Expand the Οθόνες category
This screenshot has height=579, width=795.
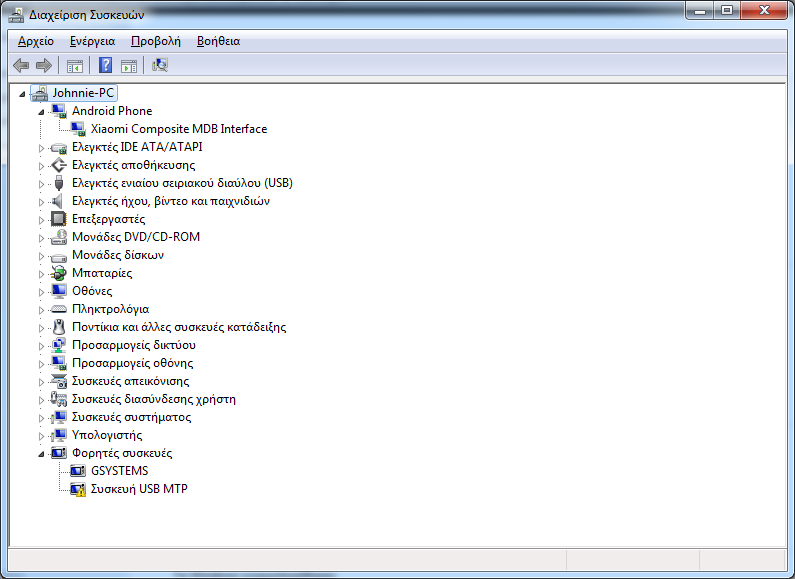[41, 291]
